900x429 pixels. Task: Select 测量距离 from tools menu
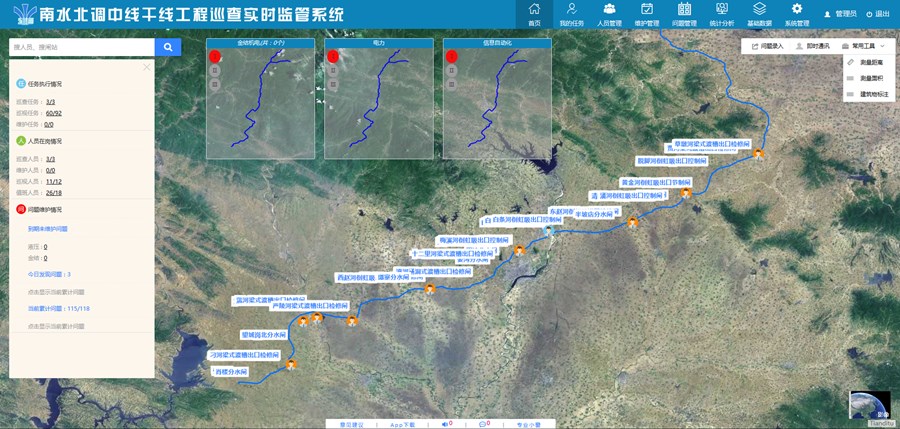pos(870,62)
